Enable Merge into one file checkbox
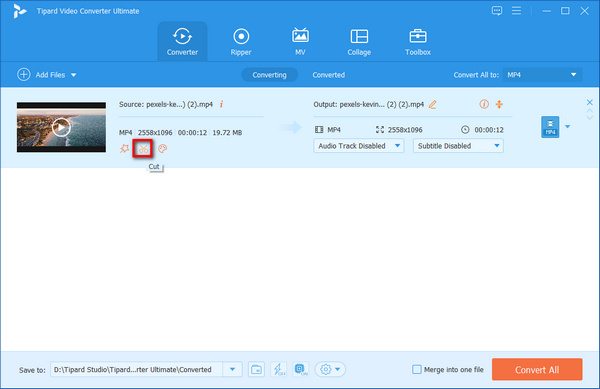The image size is (600, 389). point(417,369)
